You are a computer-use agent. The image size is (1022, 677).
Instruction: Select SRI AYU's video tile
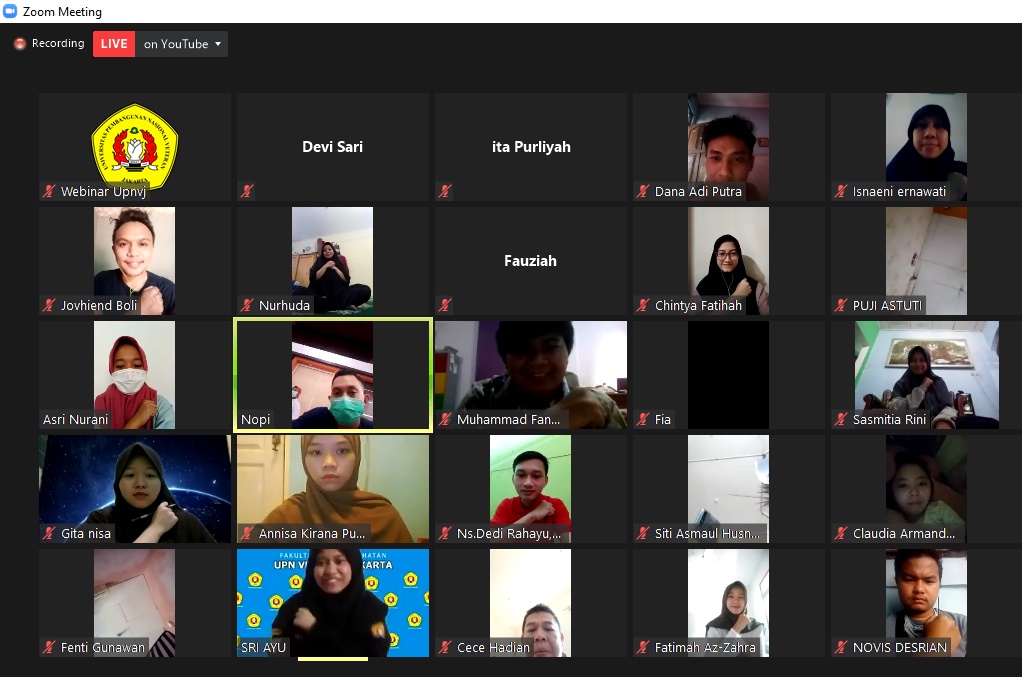point(332,600)
